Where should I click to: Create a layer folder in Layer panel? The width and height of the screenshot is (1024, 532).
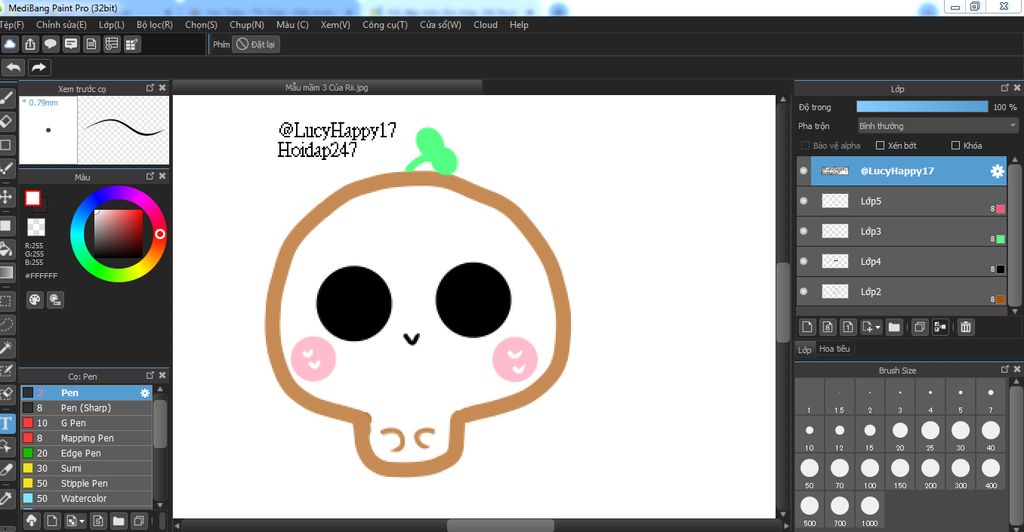coord(894,327)
